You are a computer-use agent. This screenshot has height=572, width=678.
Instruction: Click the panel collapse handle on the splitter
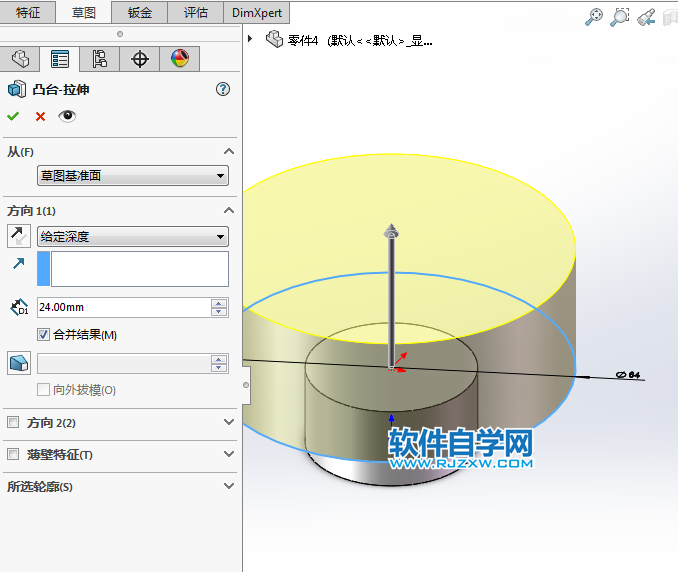(x=246, y=385)
